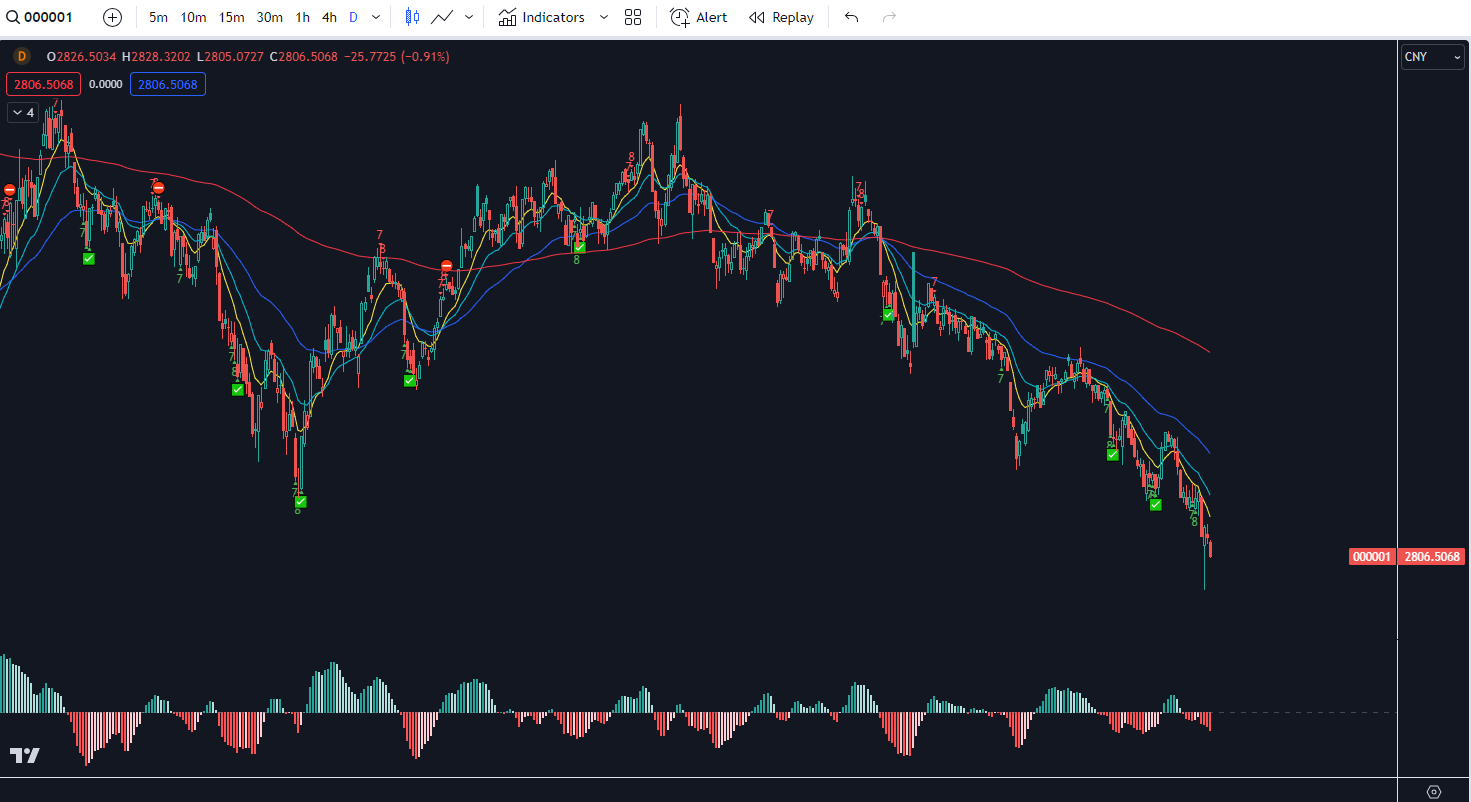Click the redo arrow icon
The height and width of the screenshot is (802, 1471).
tap(889, 17)
